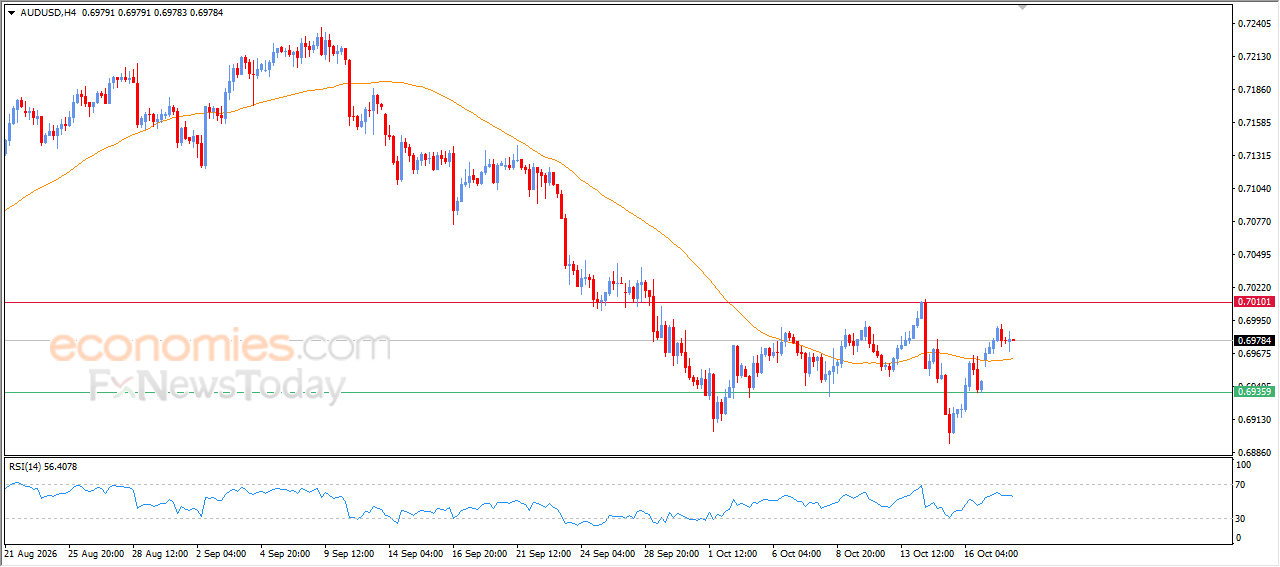Click the green 0.69359 support price tag
Viewport: 1280px width, 567px height.
[1254, 391]
